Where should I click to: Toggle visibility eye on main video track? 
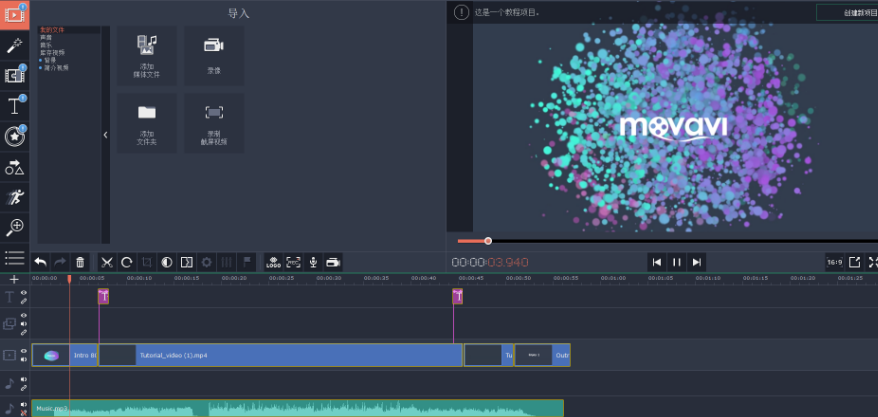pyautogui.click(x=24, y=352)
